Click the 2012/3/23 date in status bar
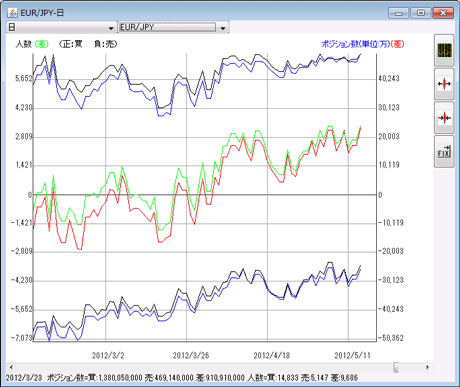460x387 pixels. click(x=24, y=378)
